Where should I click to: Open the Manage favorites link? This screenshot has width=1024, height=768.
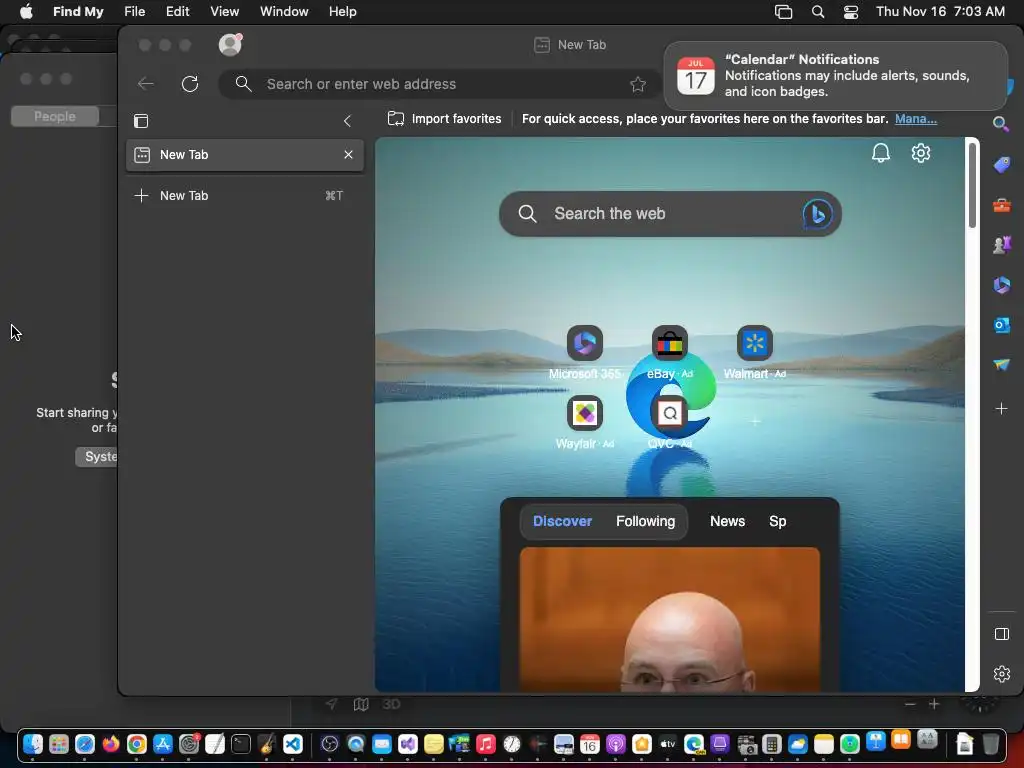pyautogui.click(x=916, y=119)
